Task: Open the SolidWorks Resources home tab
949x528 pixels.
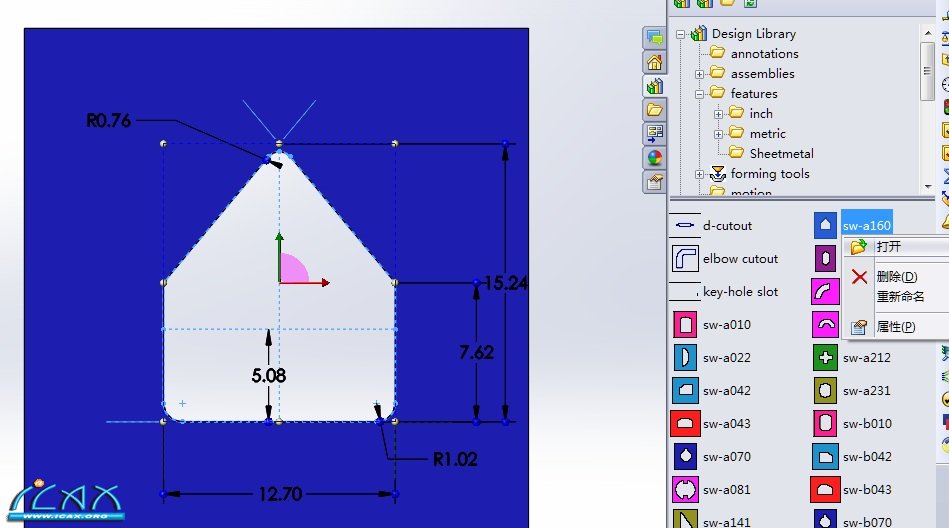Action: (654, 62)
